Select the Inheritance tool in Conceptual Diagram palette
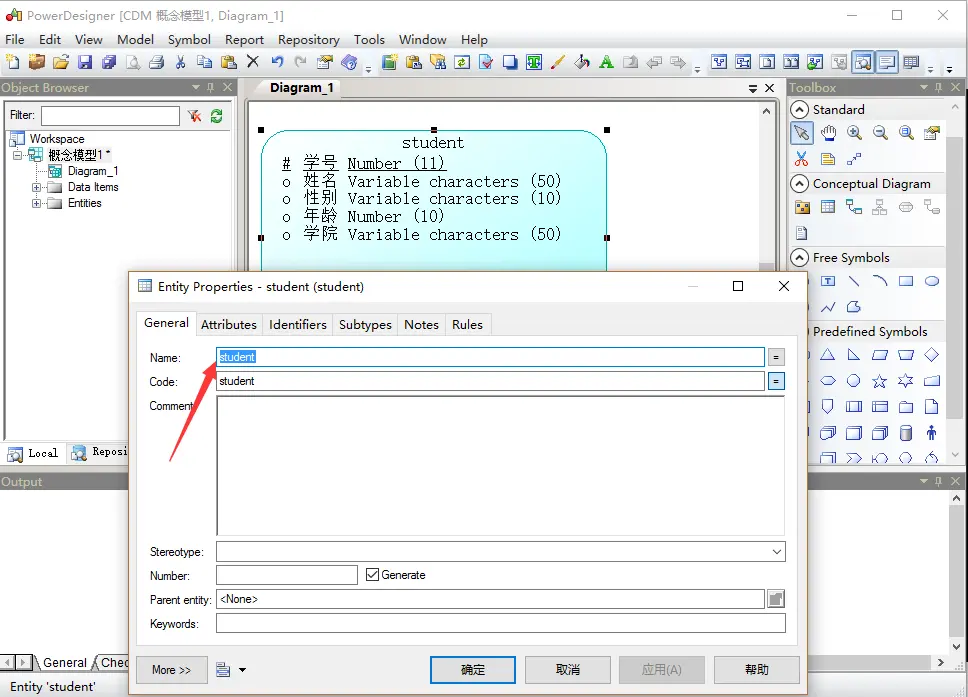The width and height of the screenshot is (968, 697). click(x=878, y=207)
